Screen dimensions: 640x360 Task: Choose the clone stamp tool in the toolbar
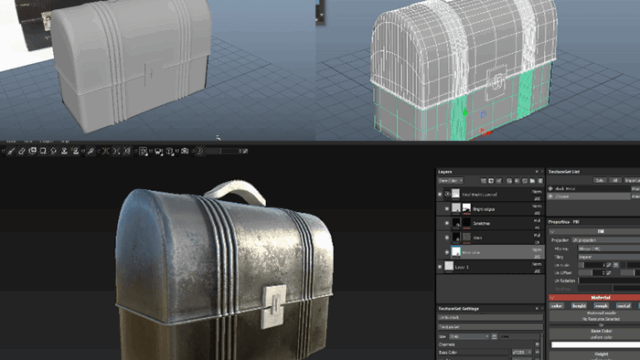[x=64, y=151]
